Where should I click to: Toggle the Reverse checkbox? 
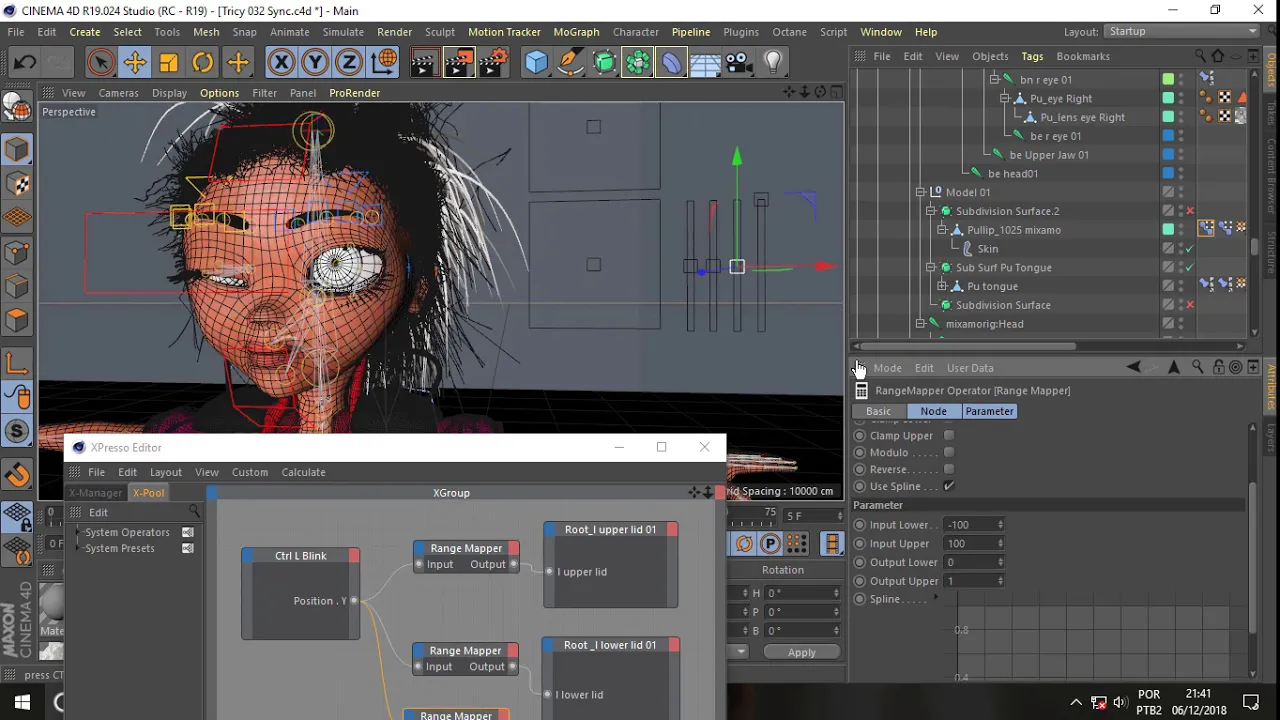949,469
